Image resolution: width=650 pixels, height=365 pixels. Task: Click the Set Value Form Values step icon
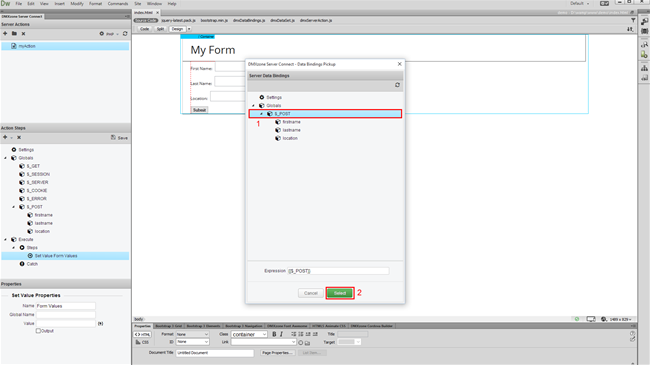click(x=30, y=256)
